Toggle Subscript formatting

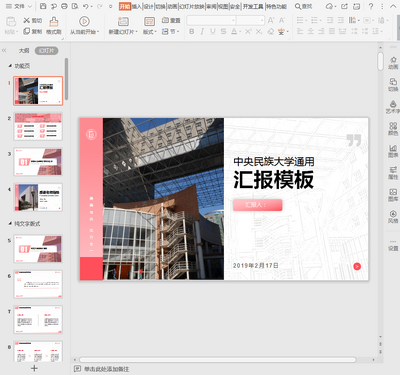(259, 31)
